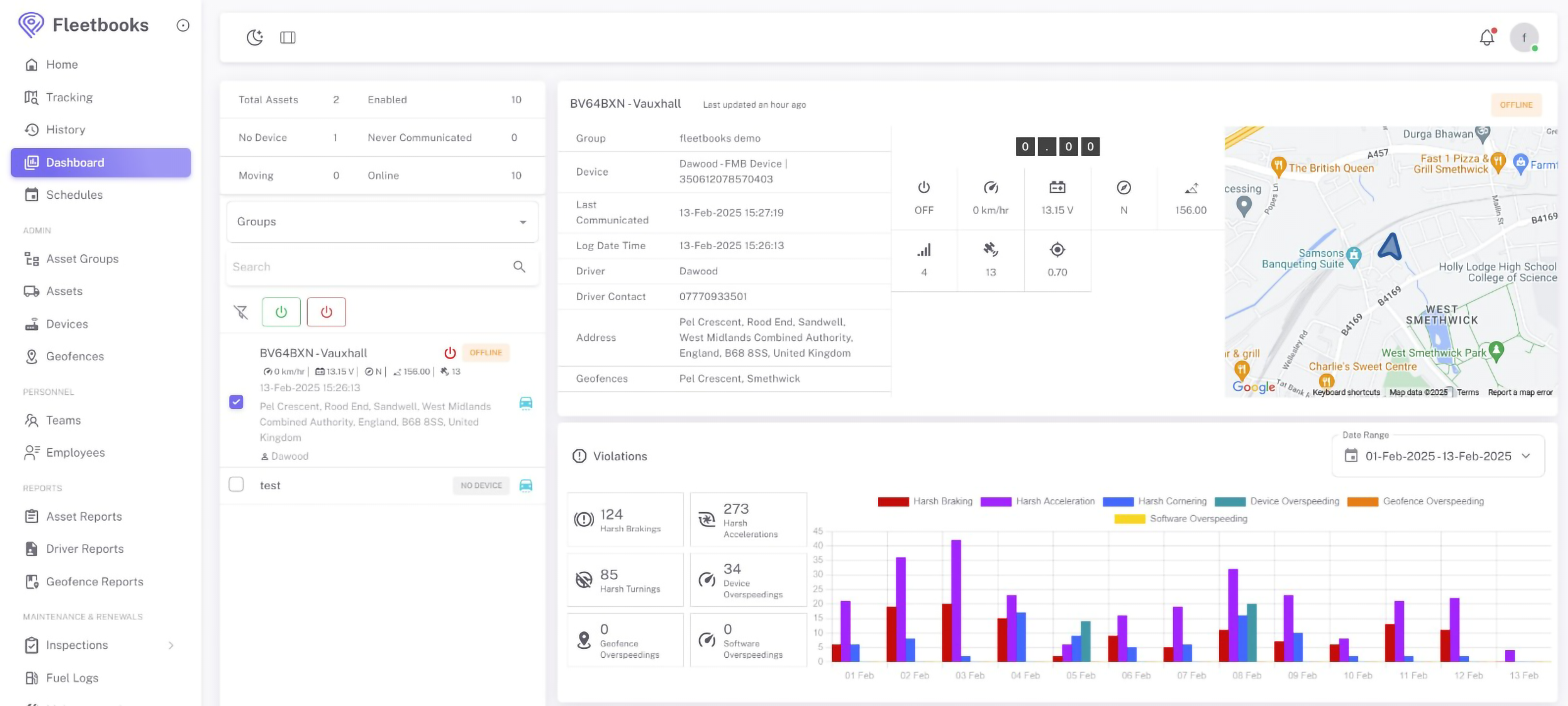Viewport: 1568px width, 706px height.
Task: Click car icon on BV64BXN row
Action: (x=526, y=402)
